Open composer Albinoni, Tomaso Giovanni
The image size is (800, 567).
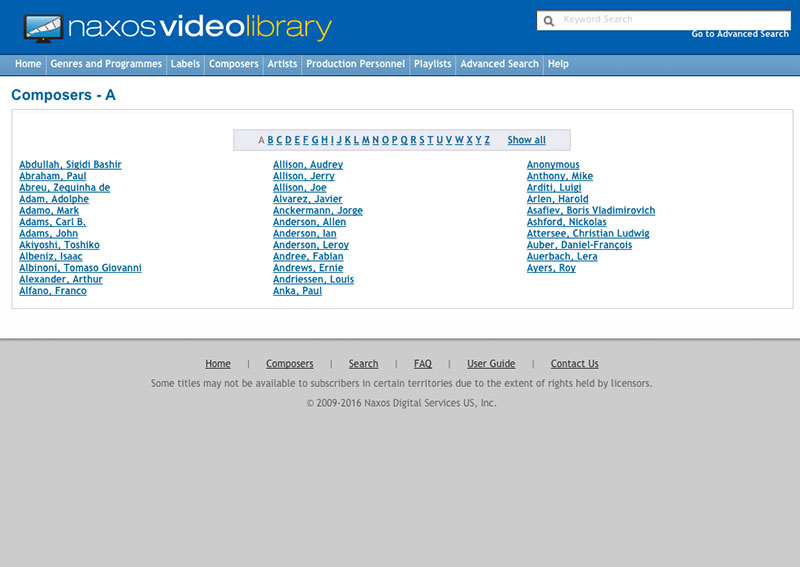point(80,268)
